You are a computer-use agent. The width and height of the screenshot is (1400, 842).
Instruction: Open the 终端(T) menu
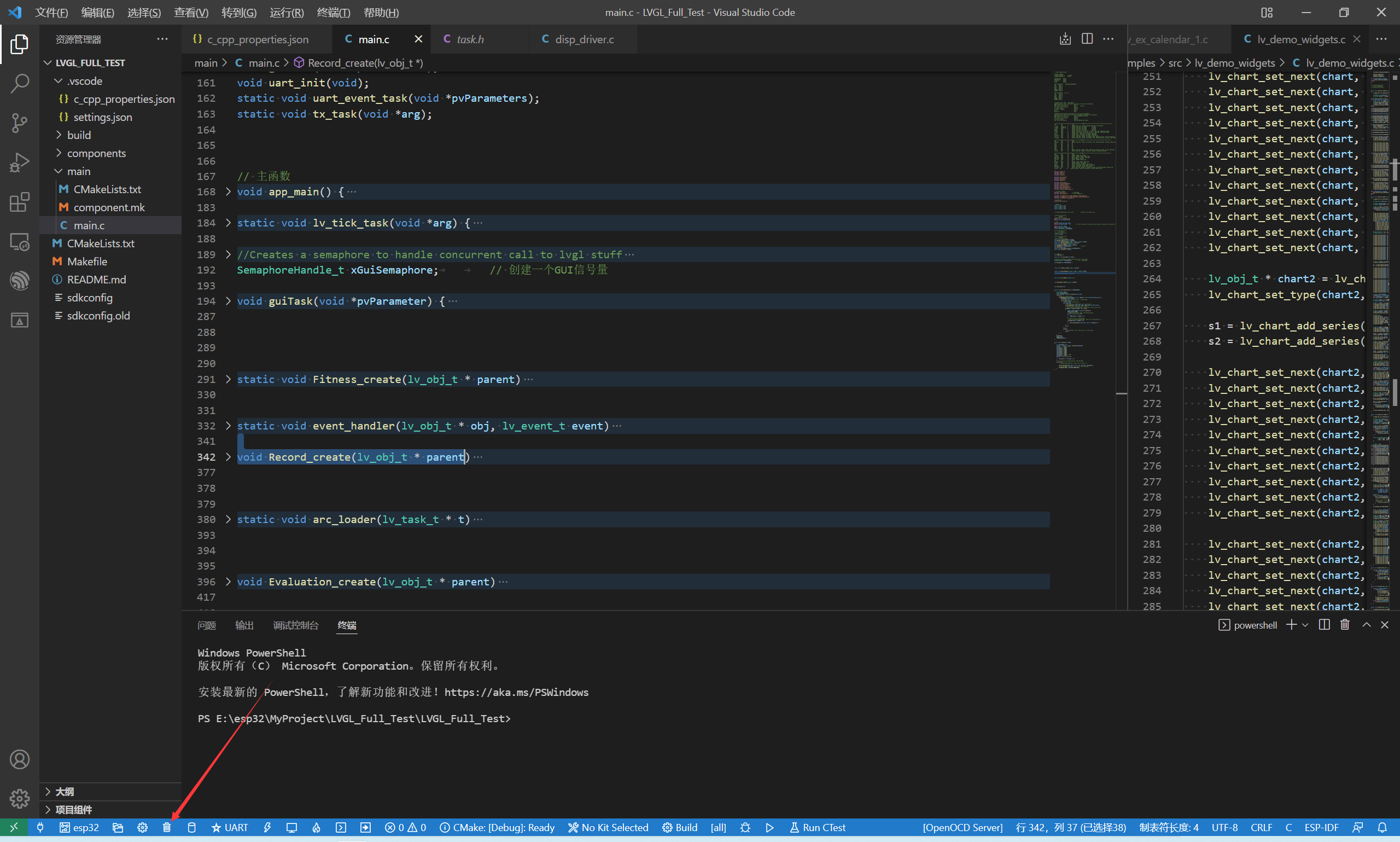pyautogui.click(x=333, y=13)
